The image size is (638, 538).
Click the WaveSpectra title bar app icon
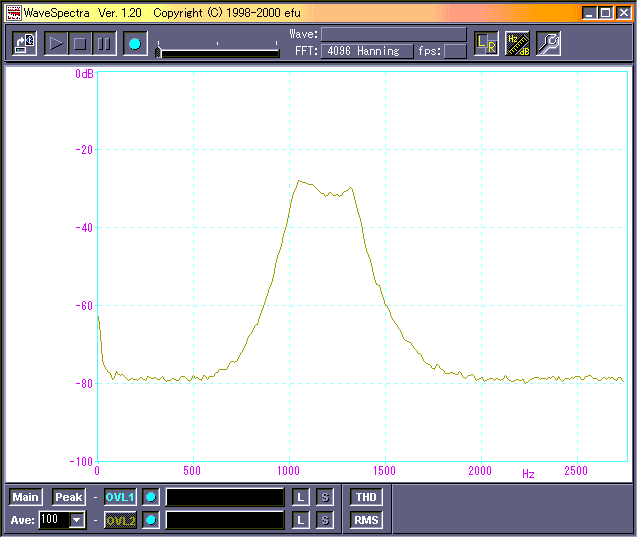point(13,13)
